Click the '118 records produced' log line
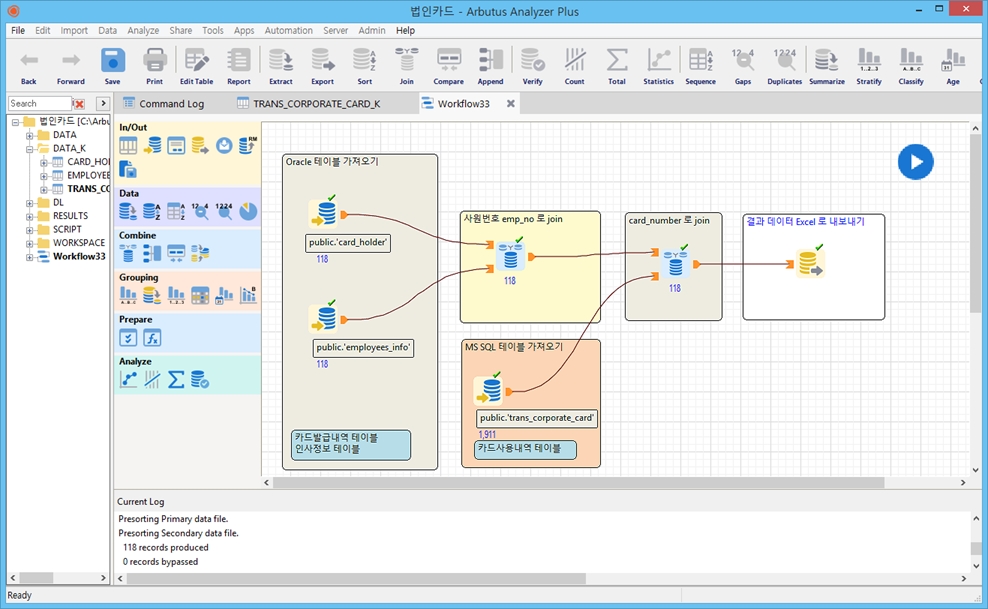The height and width of the screenshot is (609, 988). click(x=166, y=547)
